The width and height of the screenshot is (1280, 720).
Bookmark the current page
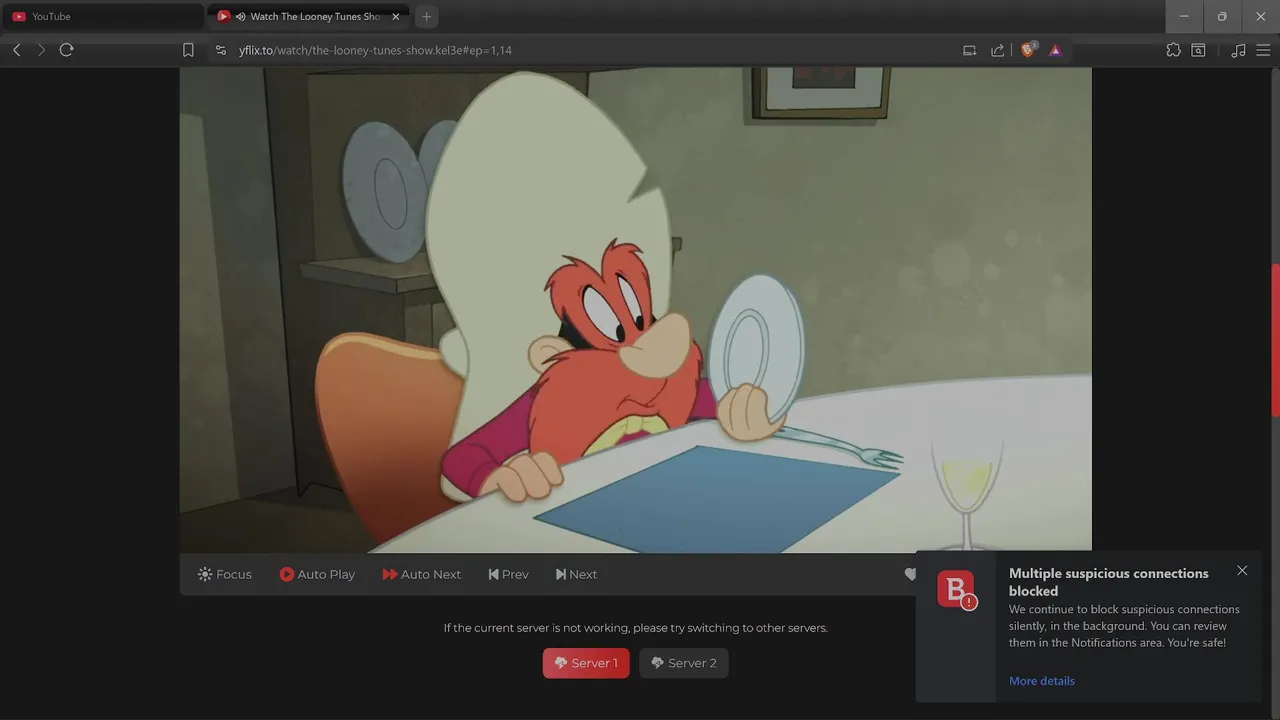[188, 50]
